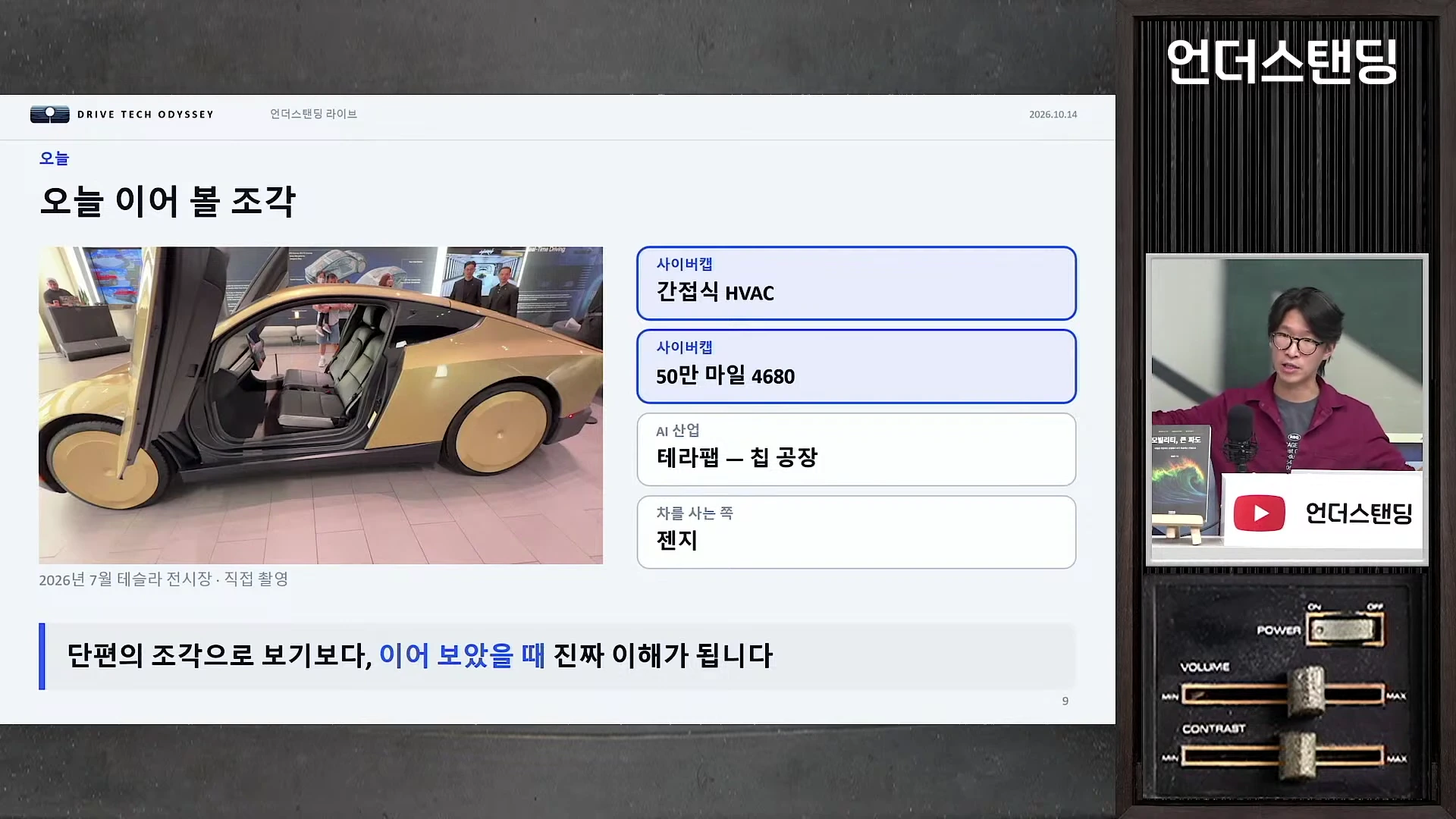
Task: Adjust the CONTRAST slider knob
Action: pyautogui.click(x=1298, y=755)
